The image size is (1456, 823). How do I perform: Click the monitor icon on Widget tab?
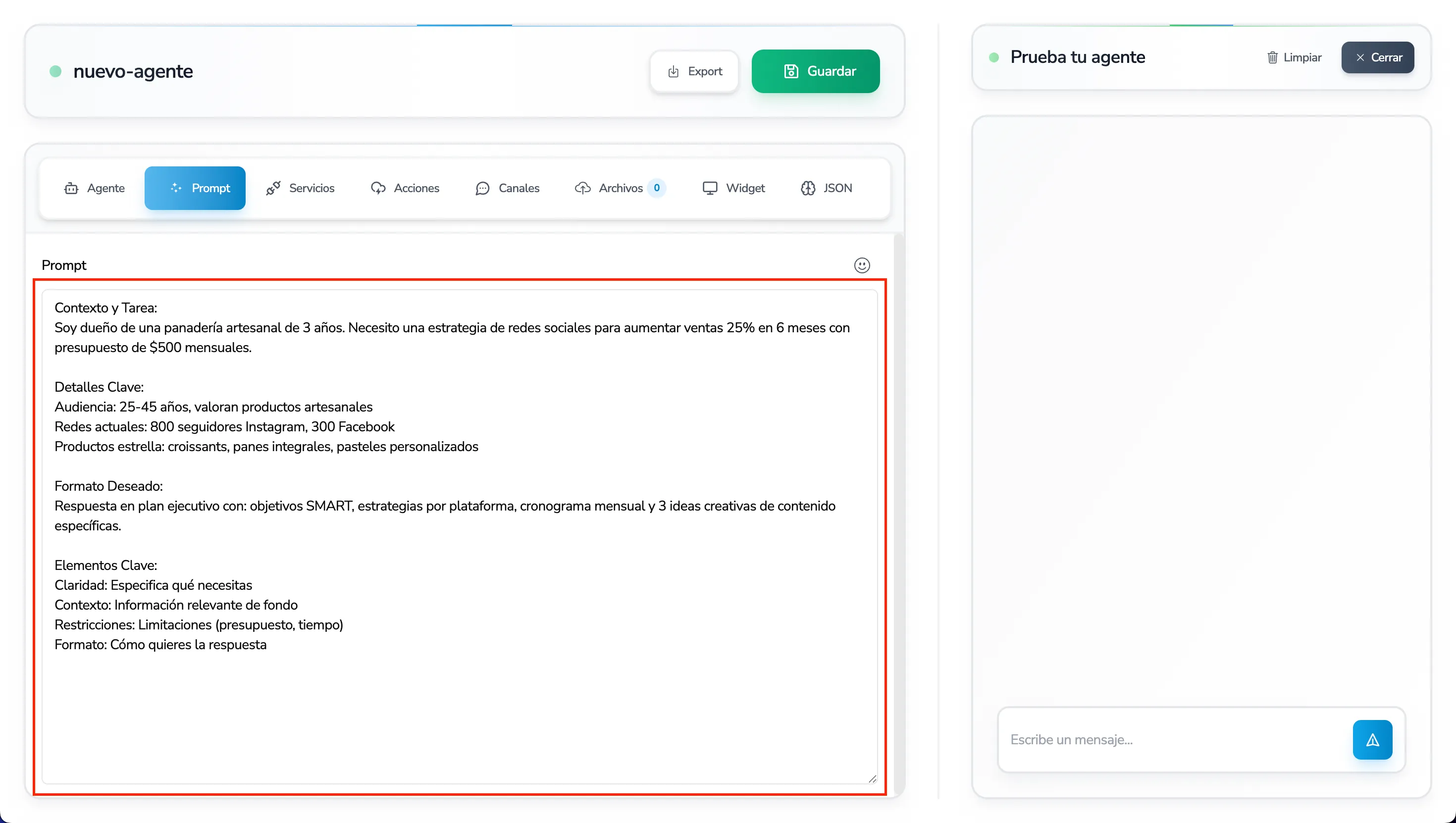pos(709,188)
